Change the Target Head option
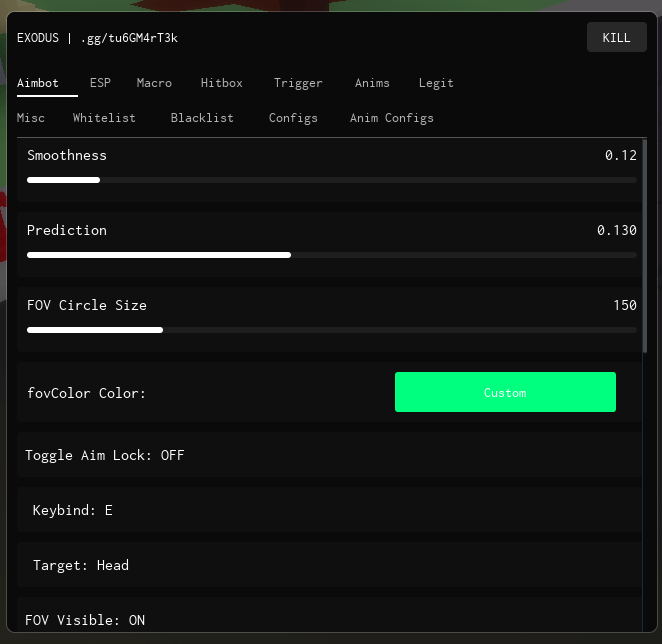The image size is (662, 644). coord(81,565)
